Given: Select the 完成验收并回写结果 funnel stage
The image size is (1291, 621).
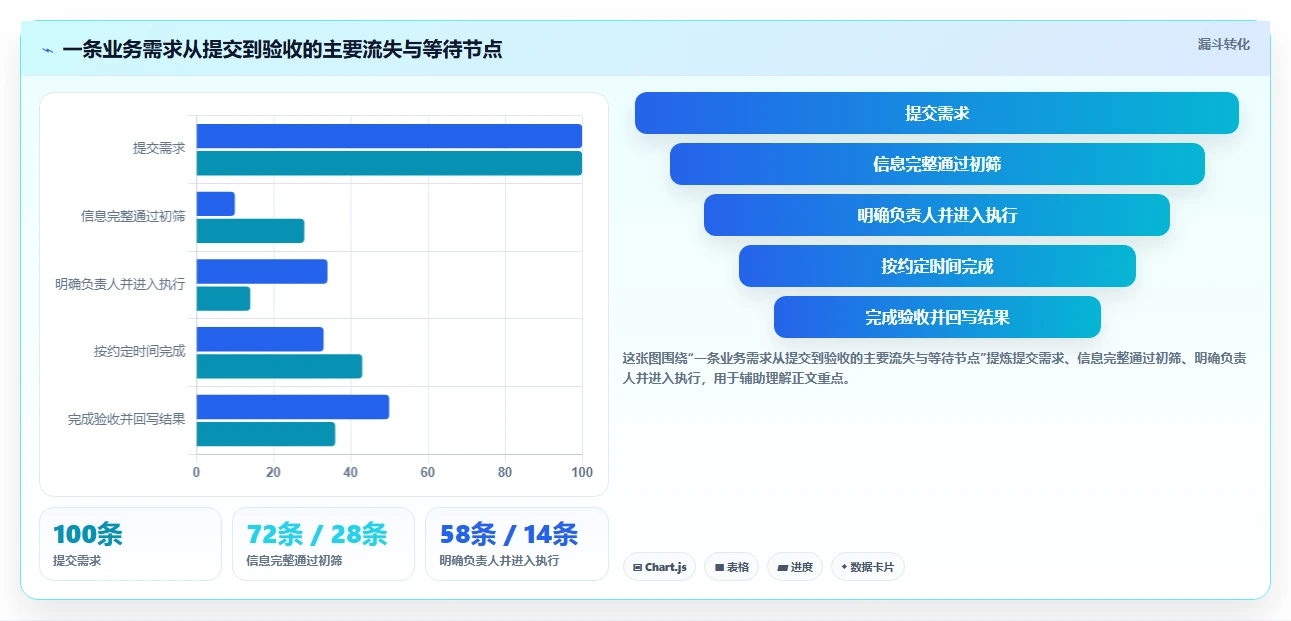Looking at the screenshot, I should (937, 317).
